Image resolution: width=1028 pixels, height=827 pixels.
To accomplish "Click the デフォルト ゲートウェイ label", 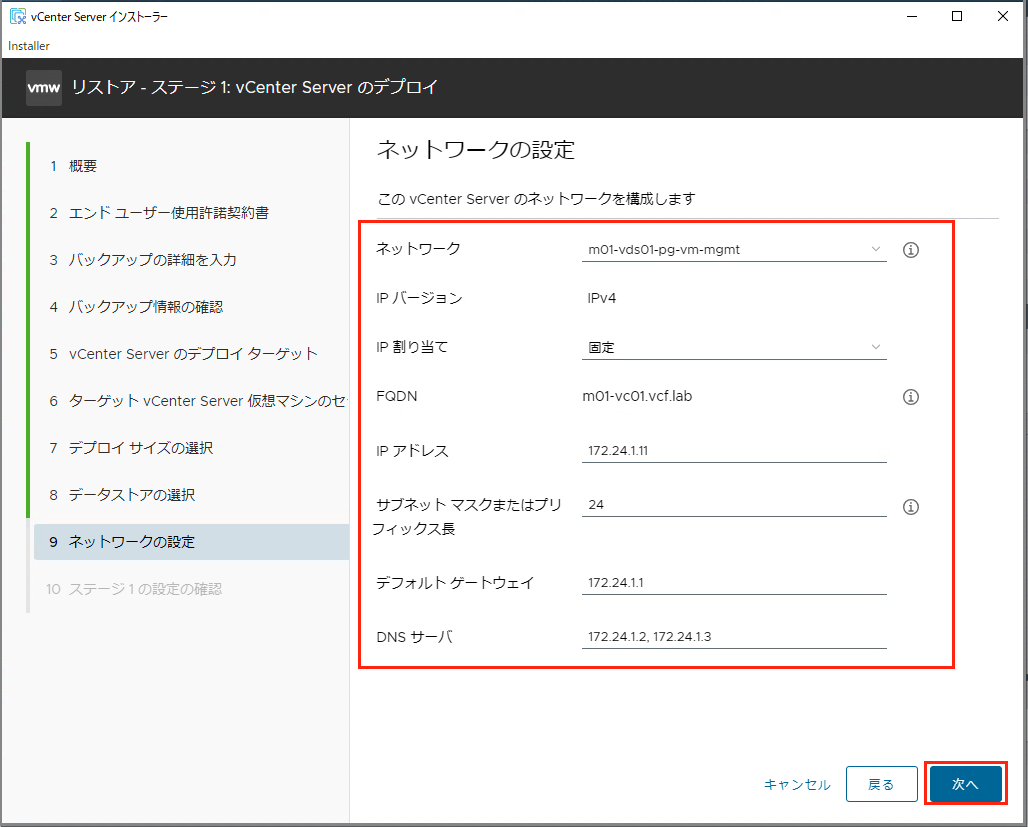I will [455, 582].
